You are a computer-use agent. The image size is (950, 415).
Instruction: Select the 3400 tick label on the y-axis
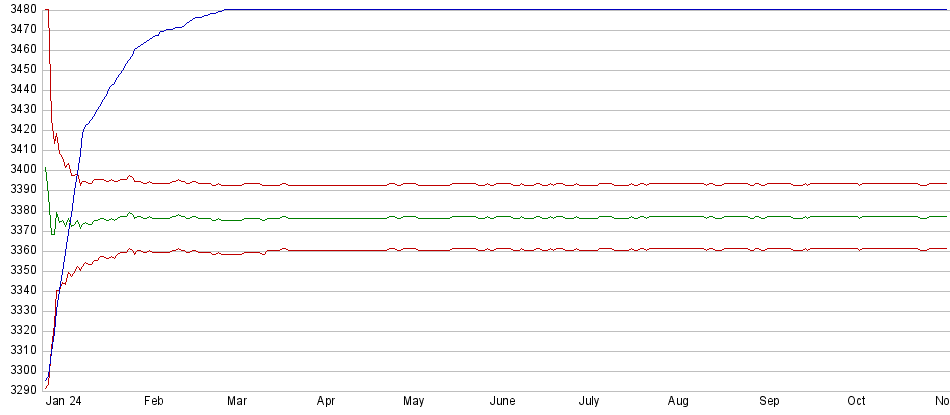coord(20,169)
